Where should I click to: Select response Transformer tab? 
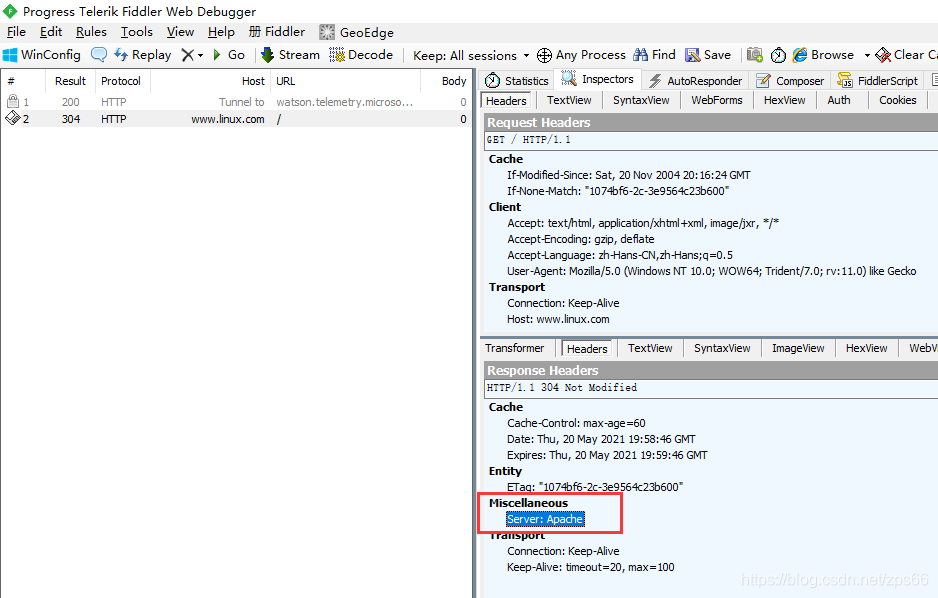(514, 348)
